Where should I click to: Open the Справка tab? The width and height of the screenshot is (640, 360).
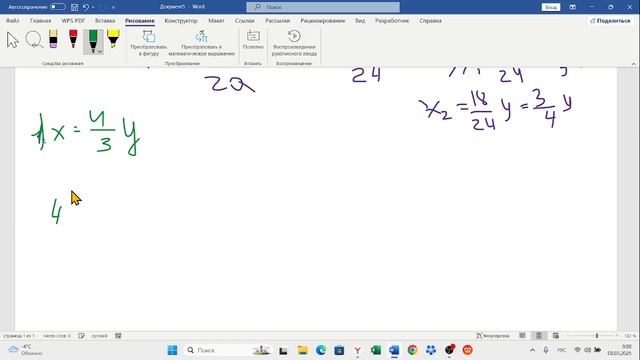[430, 21]
